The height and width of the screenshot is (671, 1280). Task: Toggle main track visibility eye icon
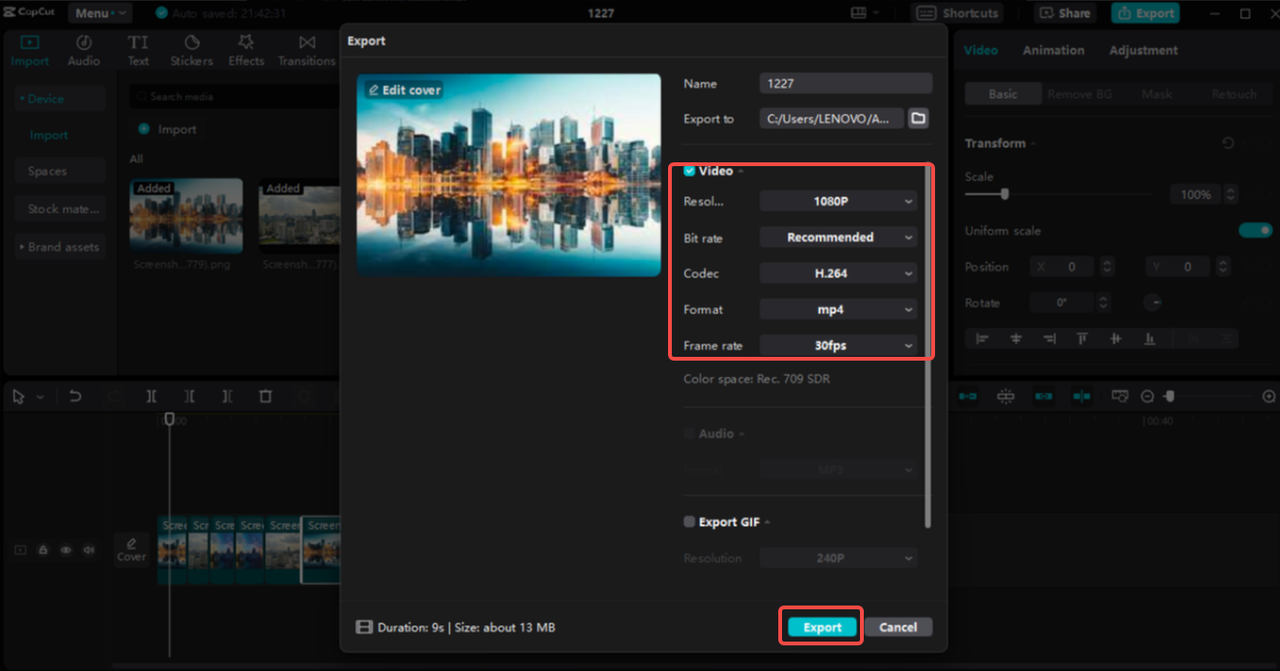point(66,550)
